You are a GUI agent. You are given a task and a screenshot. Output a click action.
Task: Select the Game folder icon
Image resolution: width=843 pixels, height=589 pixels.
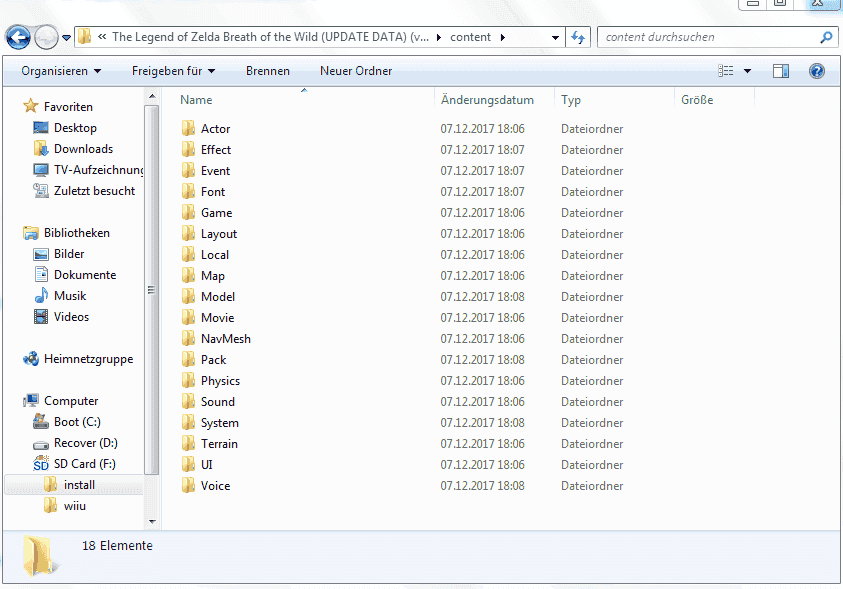click(x=188, y=212)
